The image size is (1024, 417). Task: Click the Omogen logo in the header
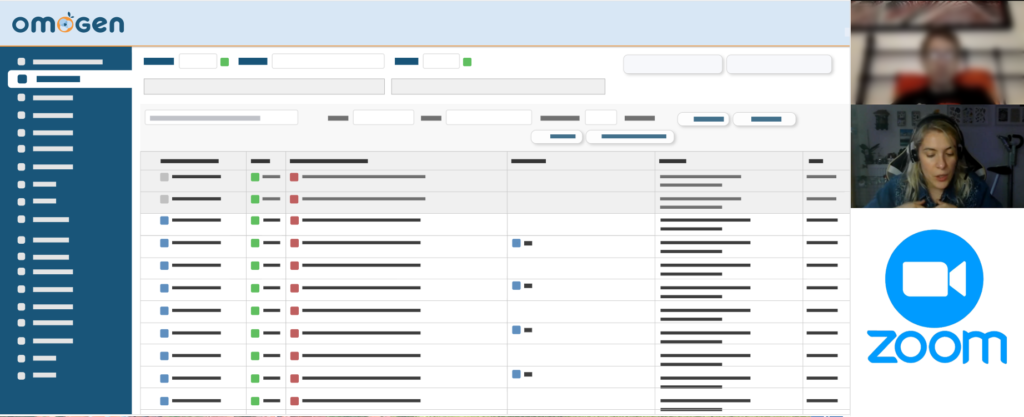click(69, 23)
